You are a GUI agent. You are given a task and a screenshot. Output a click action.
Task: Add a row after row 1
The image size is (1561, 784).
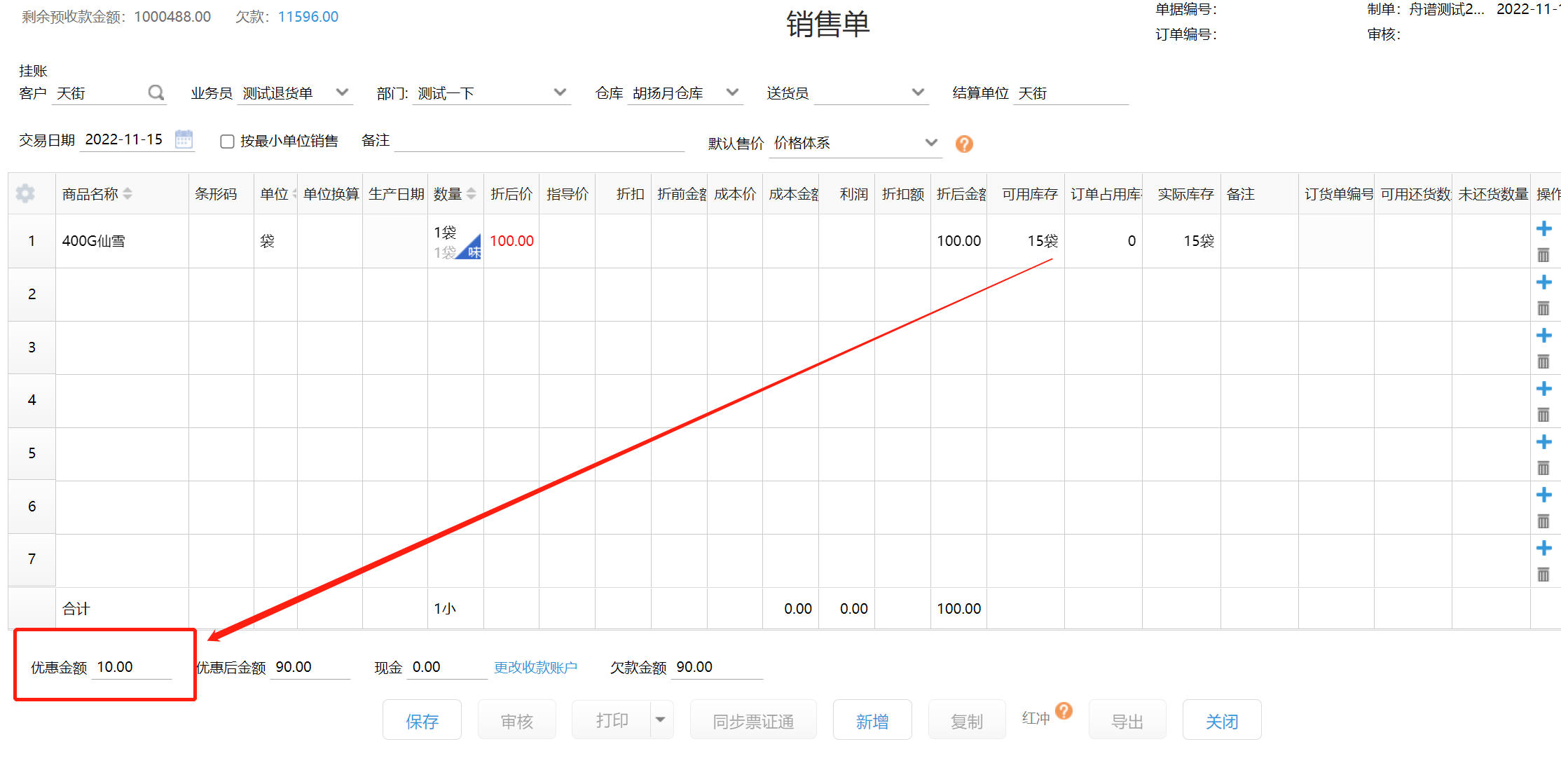[1543, 228]
